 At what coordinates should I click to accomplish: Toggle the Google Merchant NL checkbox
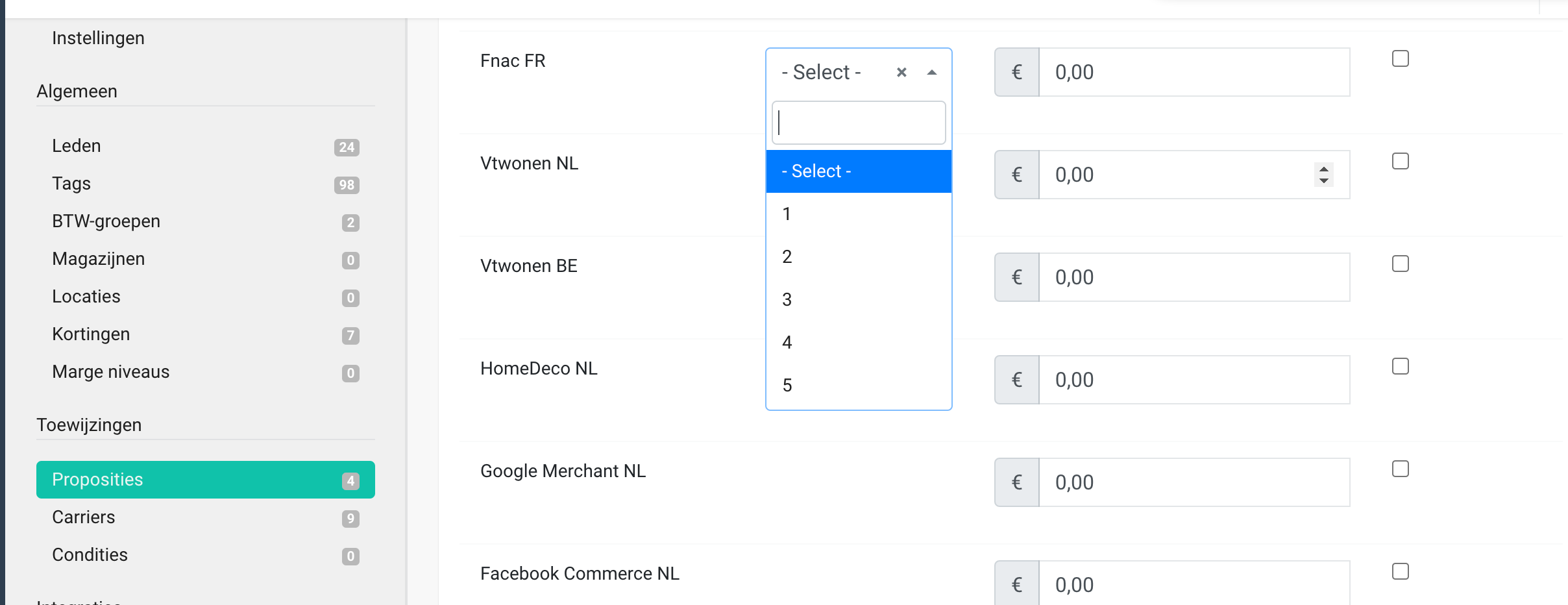1400,469
